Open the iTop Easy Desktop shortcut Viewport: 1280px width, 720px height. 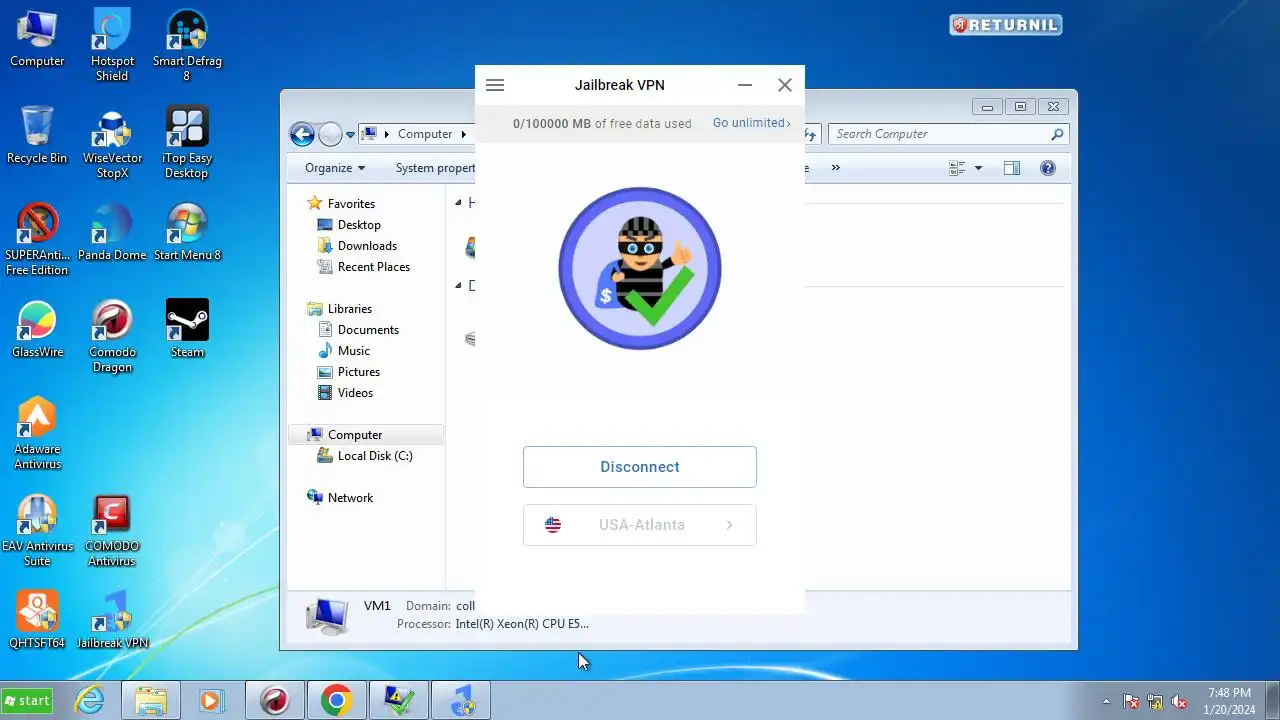[187, 143]
